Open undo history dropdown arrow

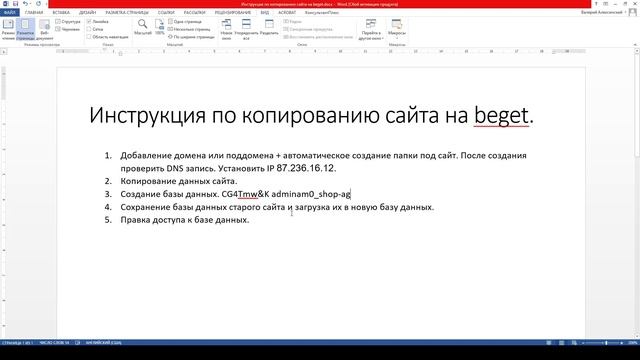pyautogui.click(x=31, y=4)
